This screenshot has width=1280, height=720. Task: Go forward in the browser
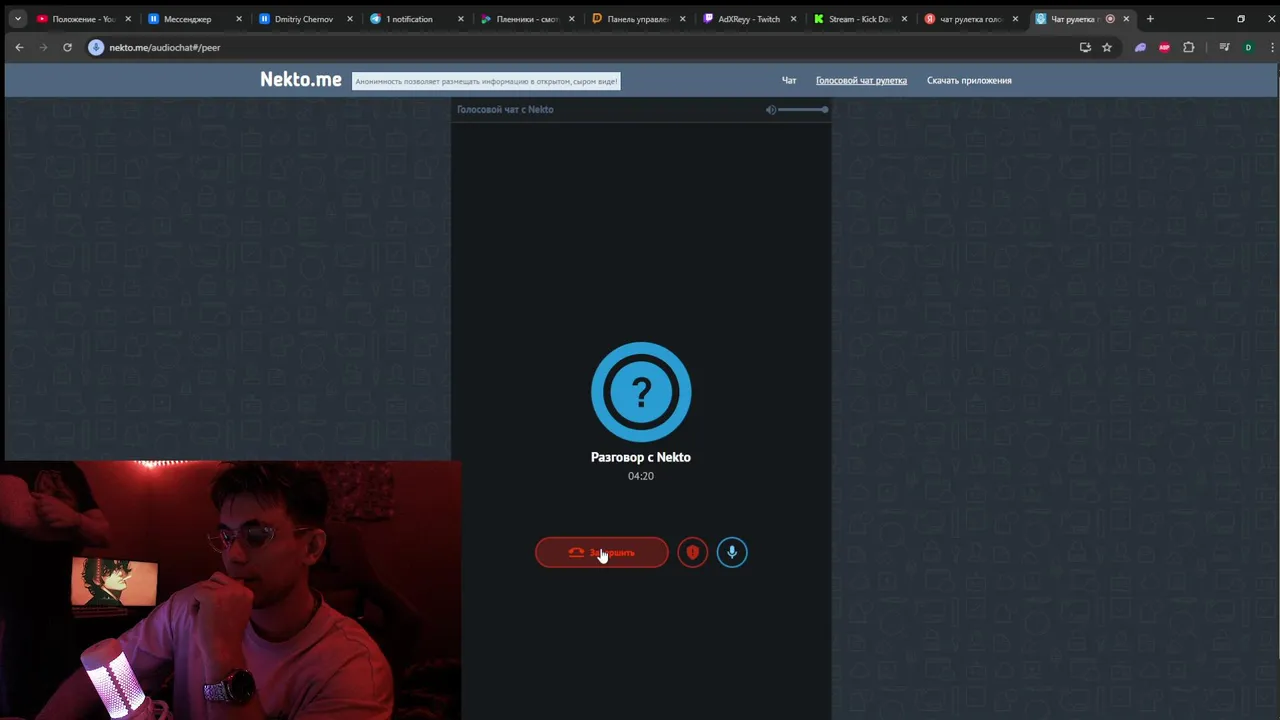point(43,47)
